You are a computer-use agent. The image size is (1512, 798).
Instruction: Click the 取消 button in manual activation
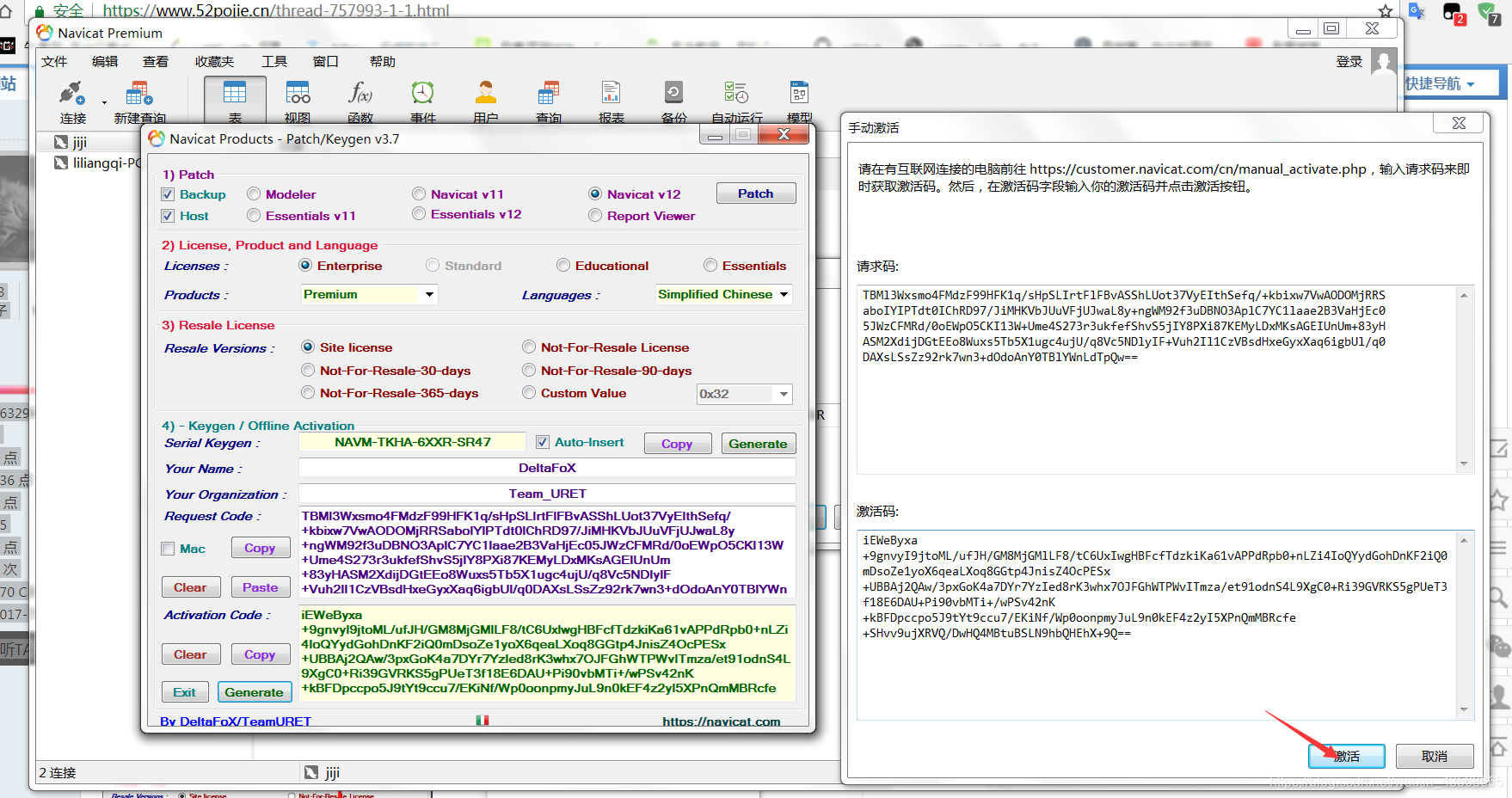tap(1435, 756)
